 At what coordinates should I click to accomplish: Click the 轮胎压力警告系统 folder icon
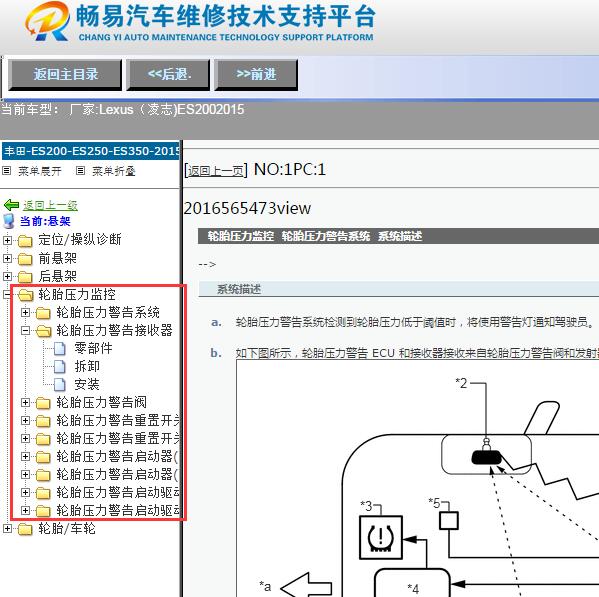click(x=43, y=313)
